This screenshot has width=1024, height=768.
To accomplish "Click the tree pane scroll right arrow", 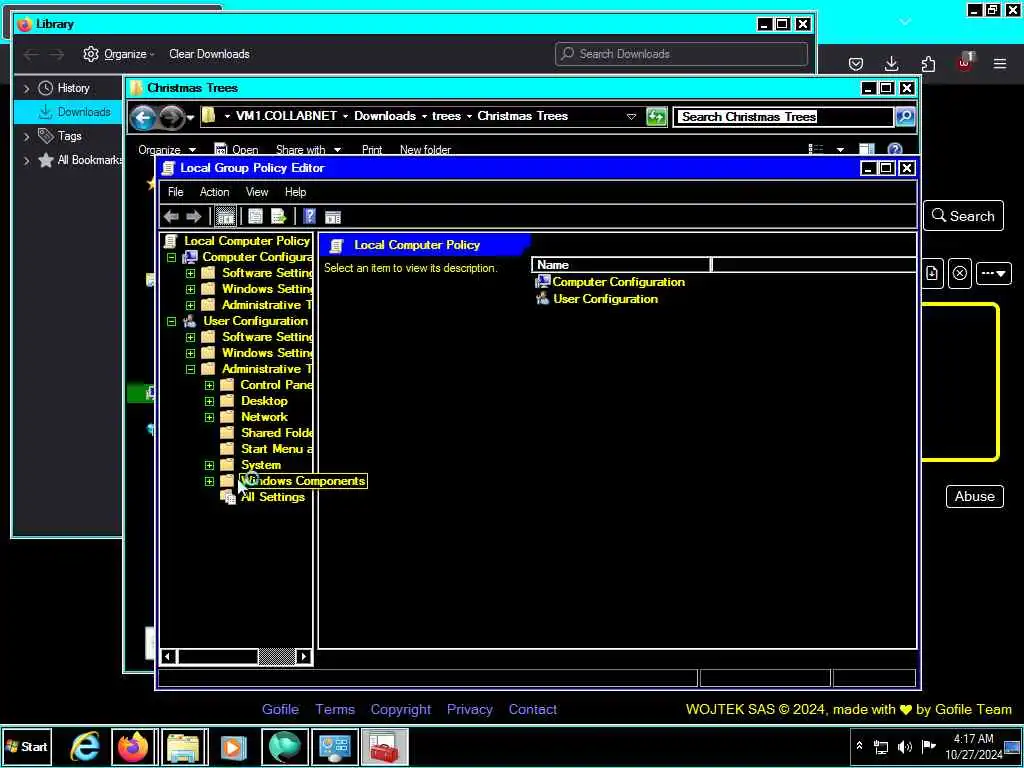I will tap(304, 656).
